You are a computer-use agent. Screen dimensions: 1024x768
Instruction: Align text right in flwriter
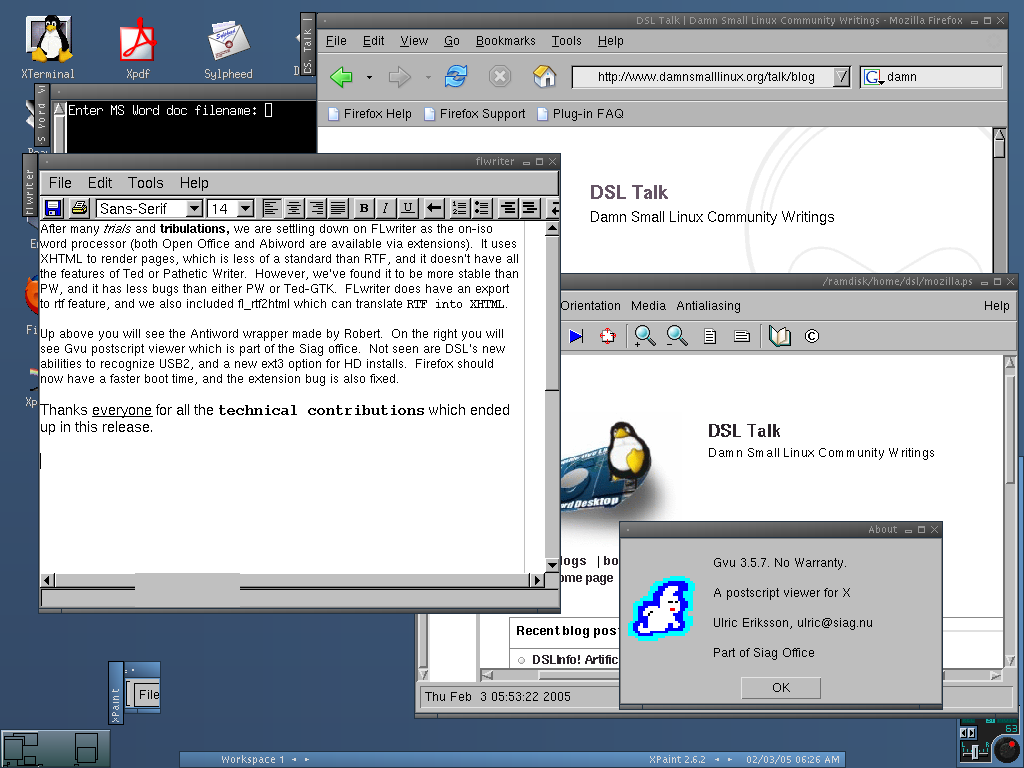pos(317,208)
